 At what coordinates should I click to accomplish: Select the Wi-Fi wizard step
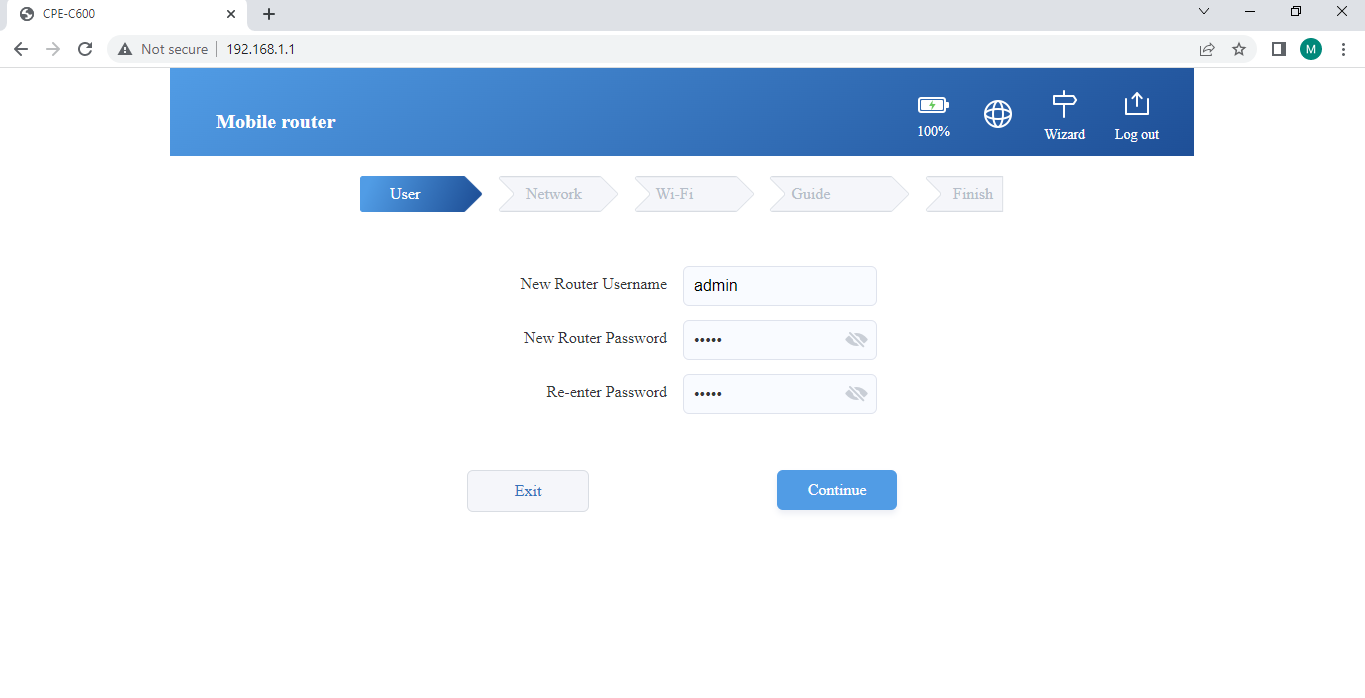[694, 194]
